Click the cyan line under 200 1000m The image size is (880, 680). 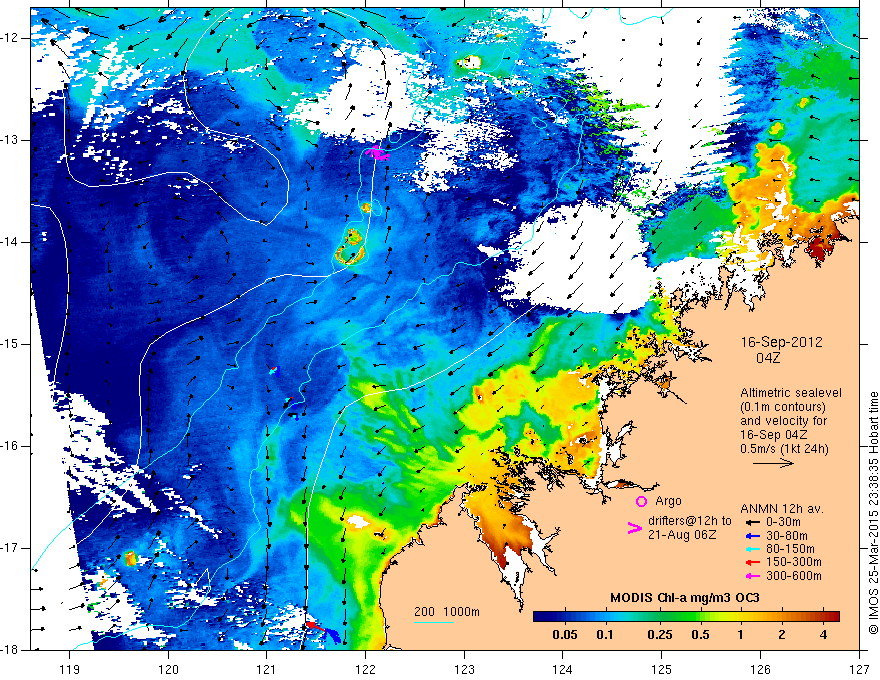(434, 622)
